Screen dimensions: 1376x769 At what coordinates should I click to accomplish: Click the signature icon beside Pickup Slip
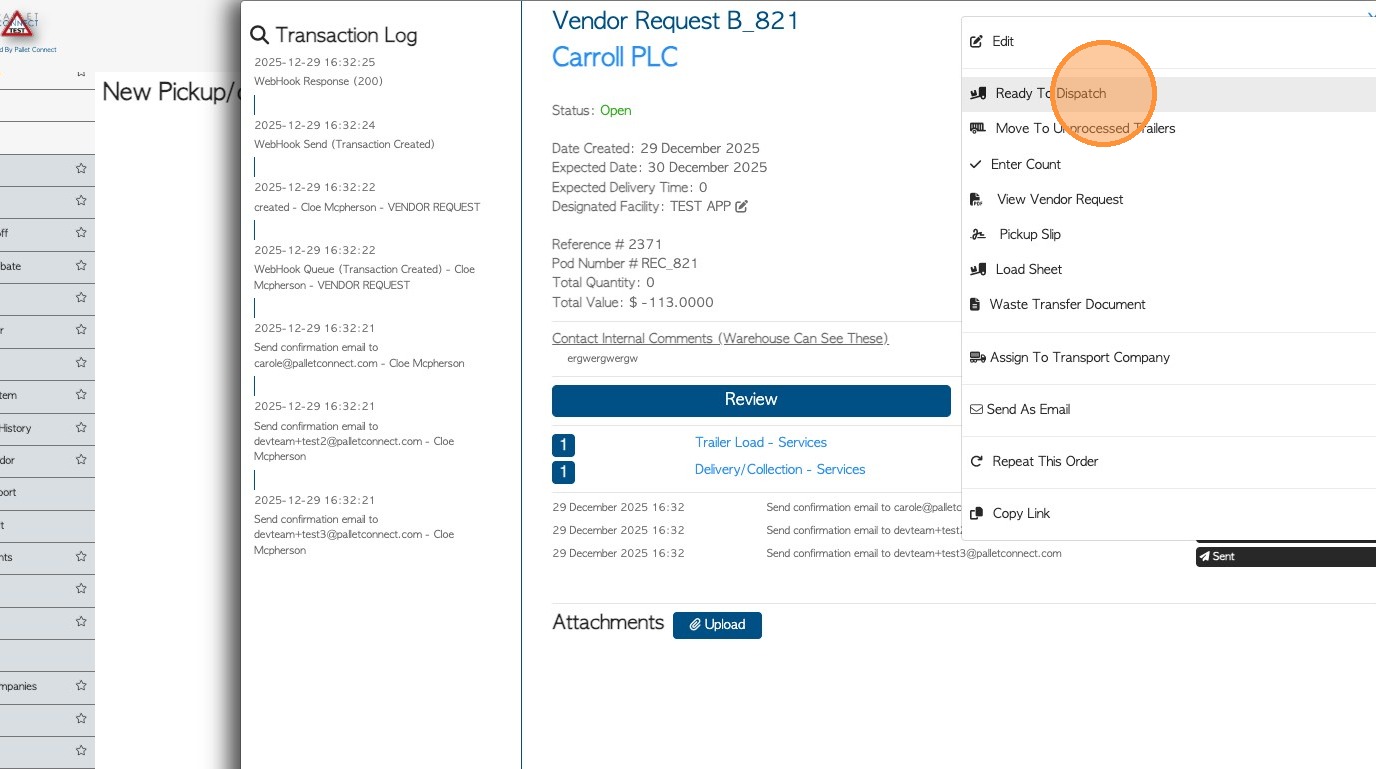pos(978,235)
